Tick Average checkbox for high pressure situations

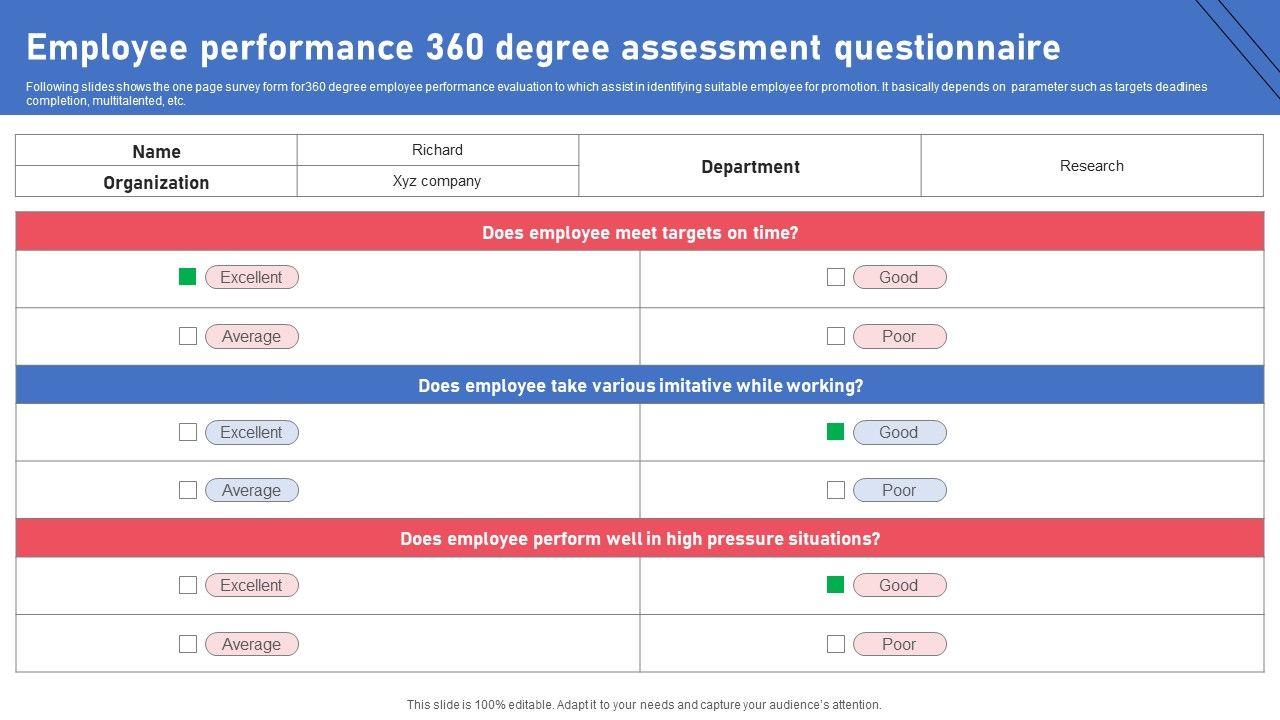(x=187, y=644)
